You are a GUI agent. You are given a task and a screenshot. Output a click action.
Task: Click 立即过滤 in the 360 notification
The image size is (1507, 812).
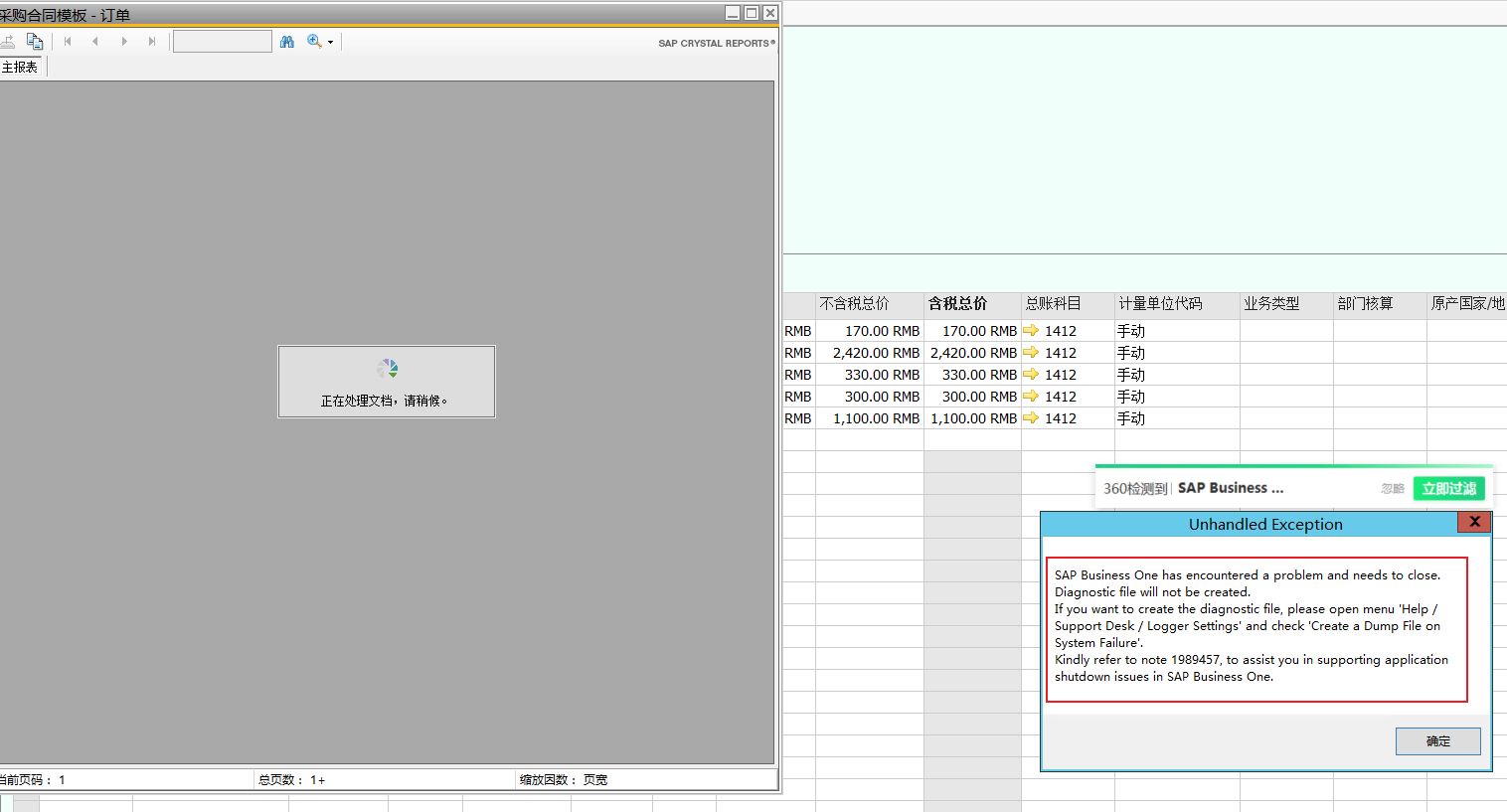[1448, 488]
